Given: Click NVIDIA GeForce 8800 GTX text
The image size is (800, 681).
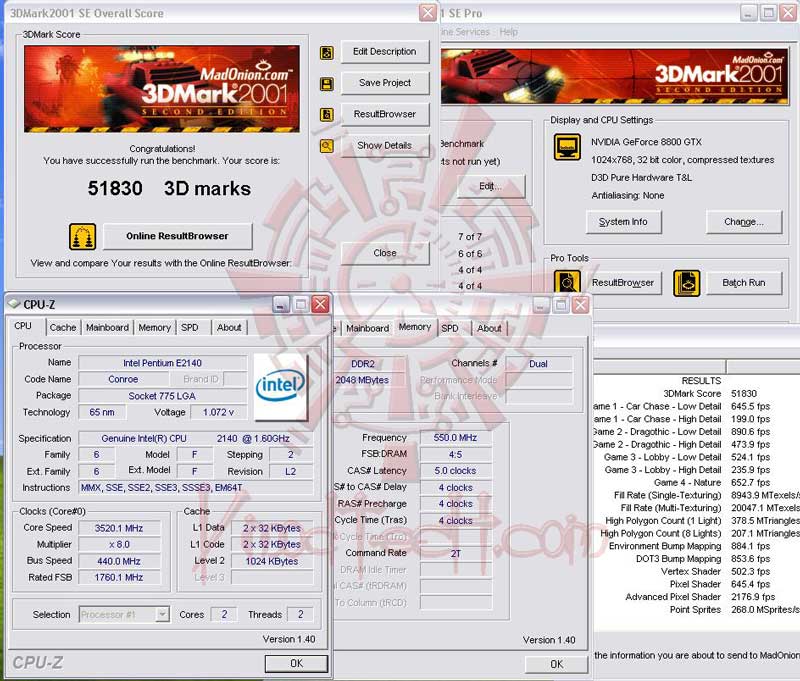Looking at the screenshot, I should 646,142.
